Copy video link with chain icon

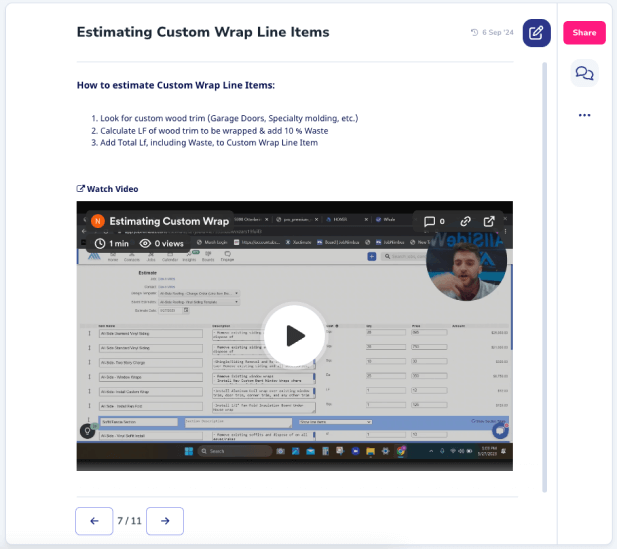tap(466, 221)
